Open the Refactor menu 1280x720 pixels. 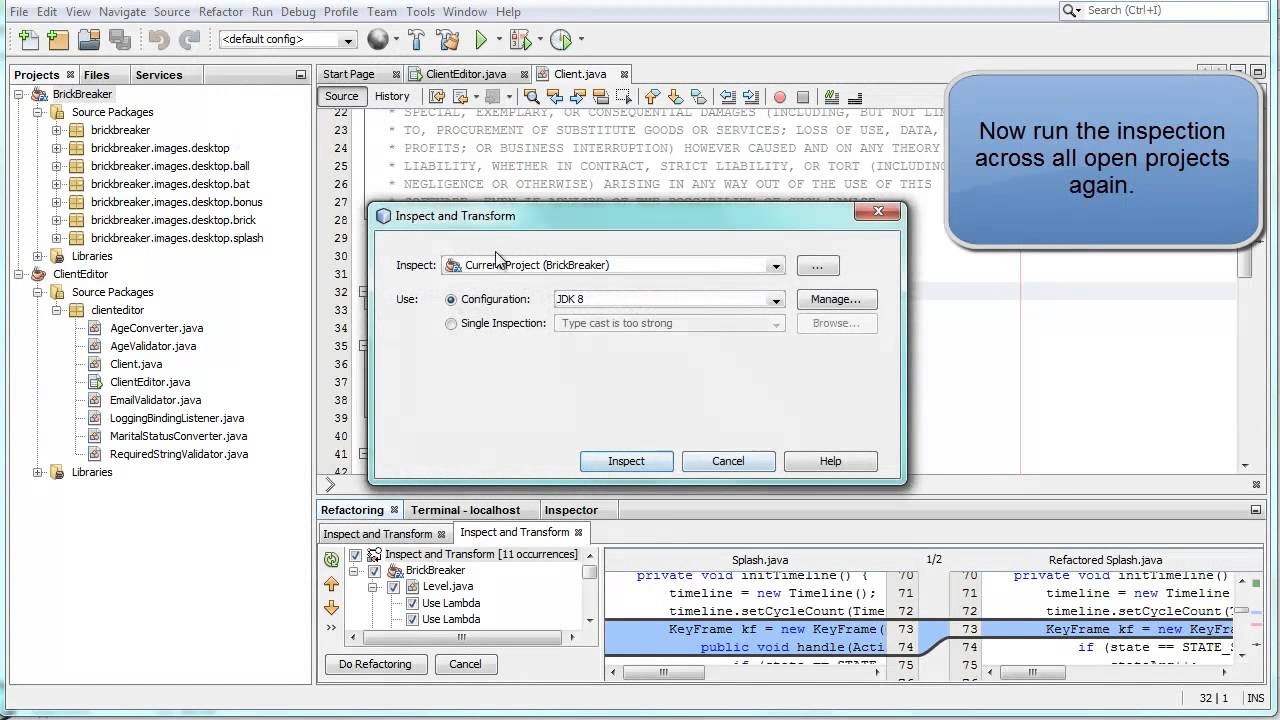pos(220,12)
